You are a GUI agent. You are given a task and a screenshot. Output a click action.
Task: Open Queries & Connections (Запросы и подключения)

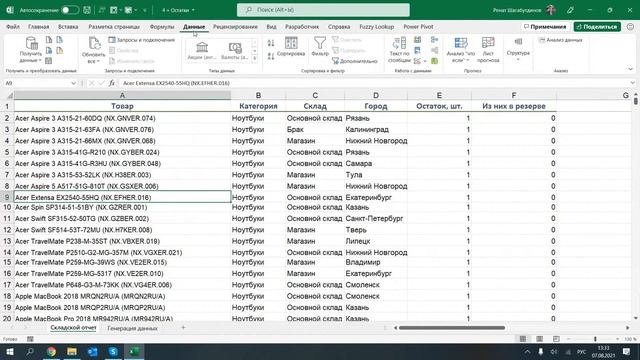tap(142, 40)
